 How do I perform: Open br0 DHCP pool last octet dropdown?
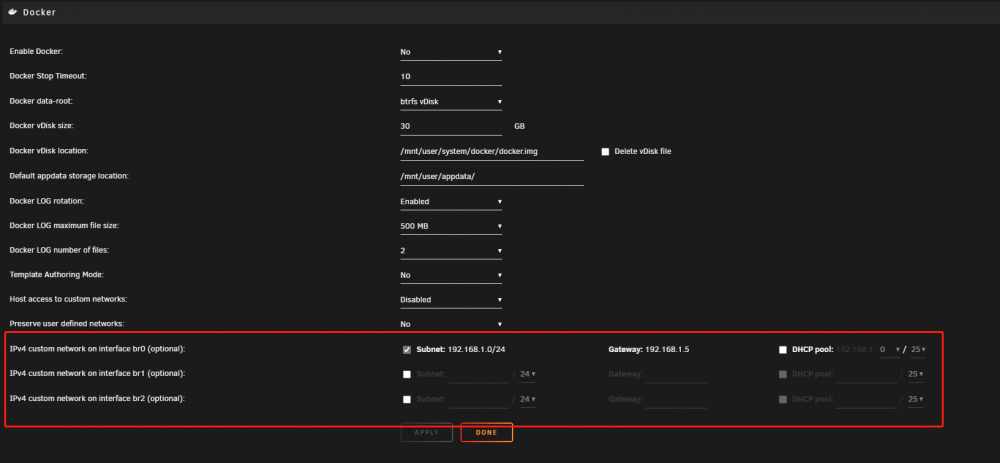[890, 349]
